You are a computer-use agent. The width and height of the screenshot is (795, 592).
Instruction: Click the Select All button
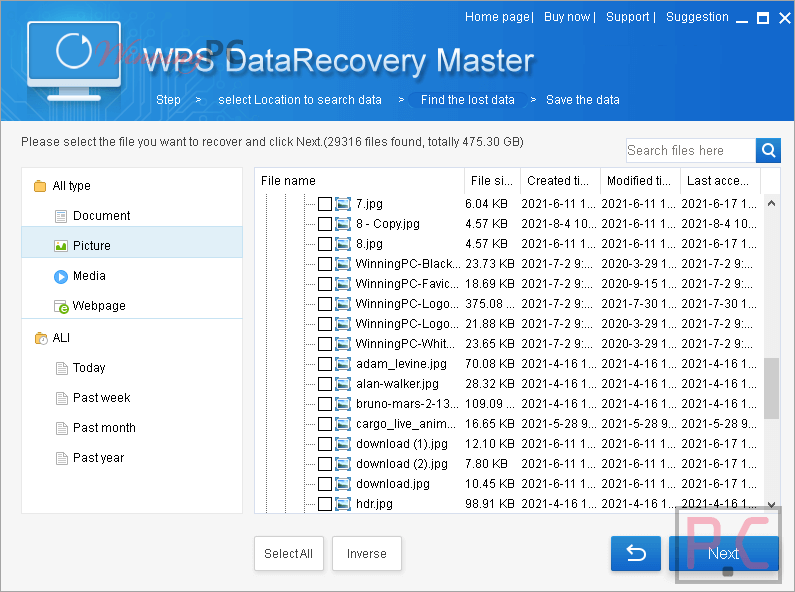[288, 553]
